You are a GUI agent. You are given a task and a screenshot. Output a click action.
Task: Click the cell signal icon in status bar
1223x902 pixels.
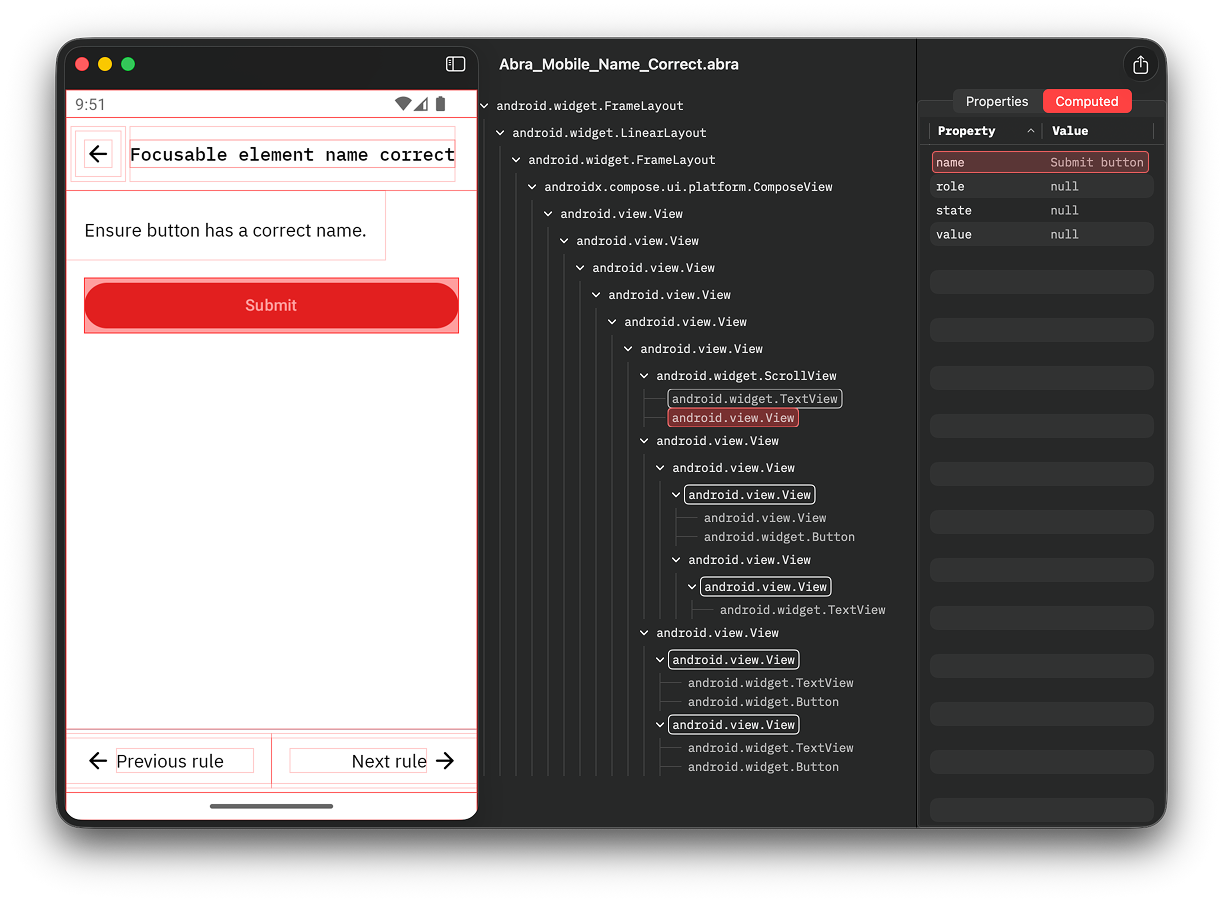pos(421,104)
